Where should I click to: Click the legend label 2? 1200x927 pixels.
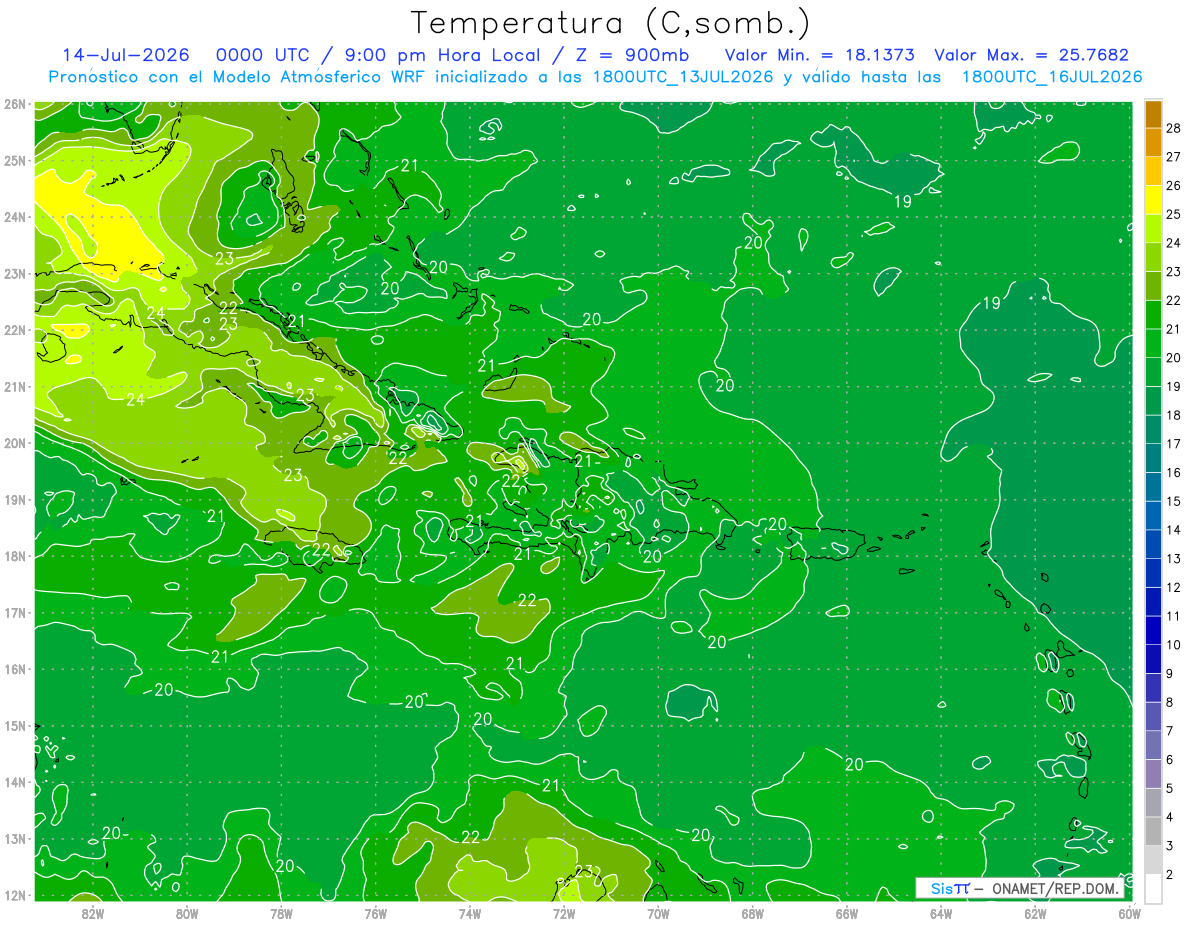pos(1170,875)
